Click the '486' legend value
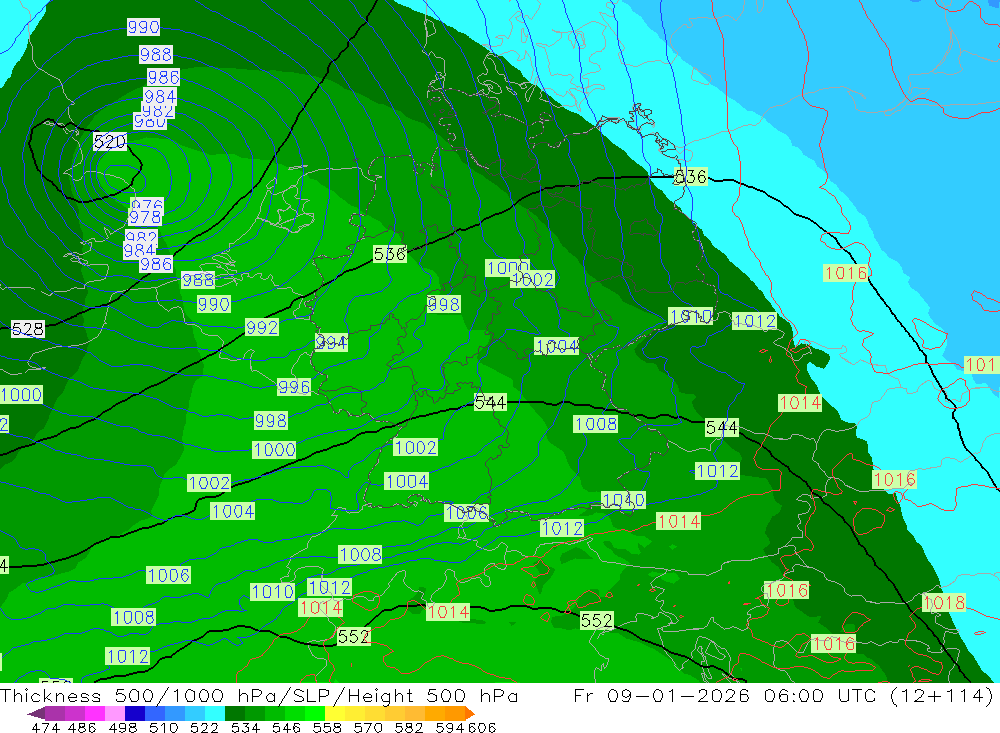Image resolution: width=1000 pixels, height=733 pixels. [81, 727]
